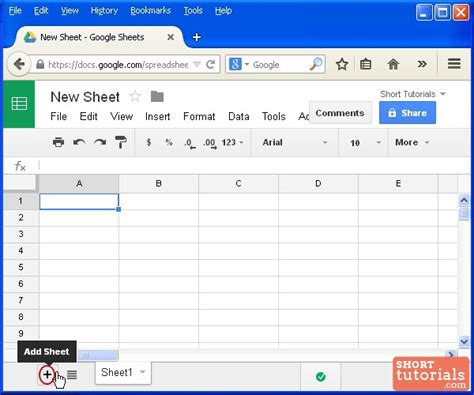This screenshot has width=474, height=395.
Task: Bookmark this page with star icon
Action: coord(342,64)
